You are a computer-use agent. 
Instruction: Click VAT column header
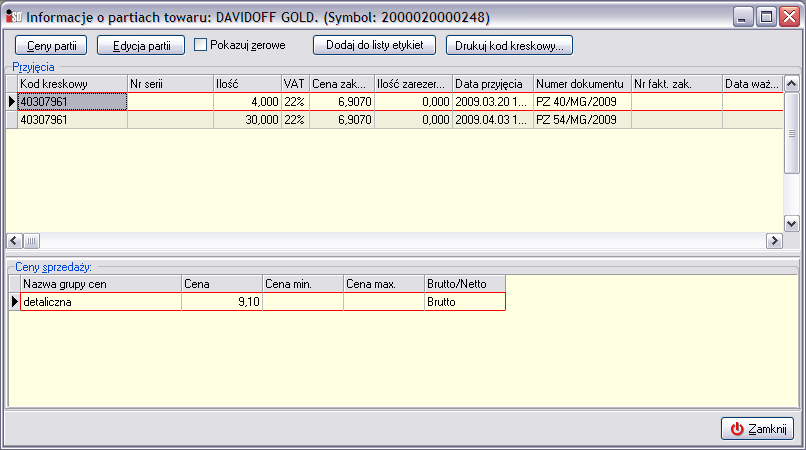click(296, 84)
